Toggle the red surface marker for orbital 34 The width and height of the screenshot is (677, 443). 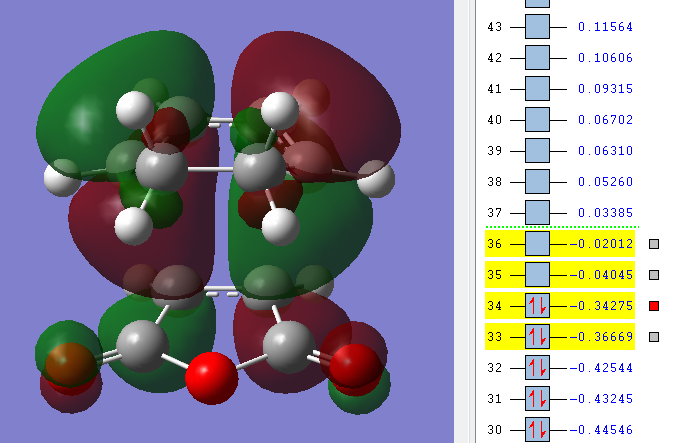(654, 306)
